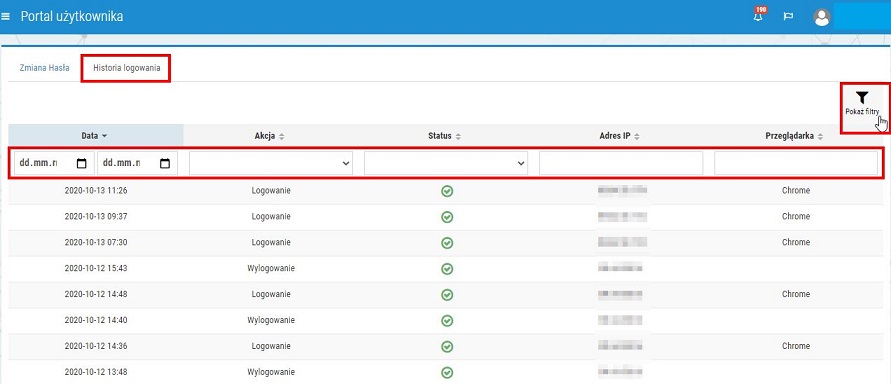Select the 2020-10-13 11:26 date cell
The width and height of the screenshot is (891, 384).
pos(96,191)
